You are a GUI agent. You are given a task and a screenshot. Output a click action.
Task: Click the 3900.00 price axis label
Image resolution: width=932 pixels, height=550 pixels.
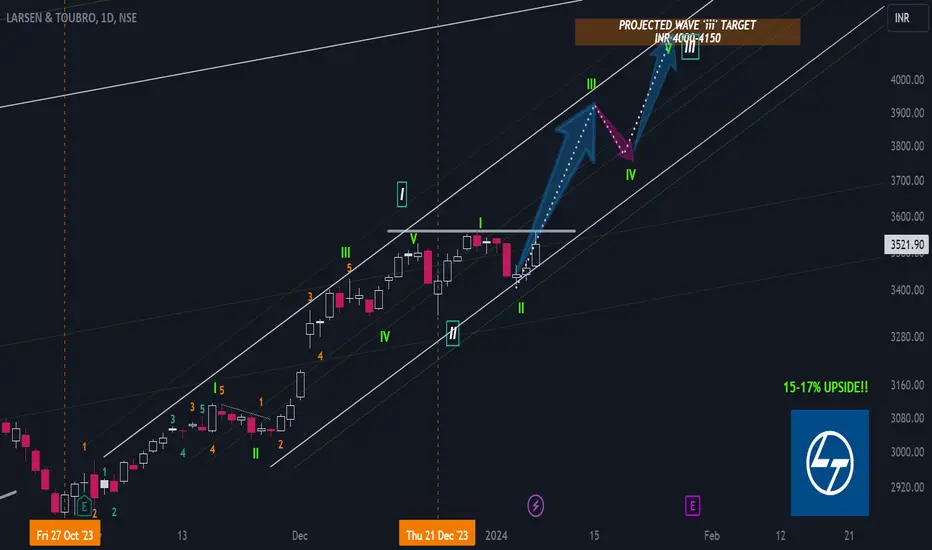click(x=907, y=113)
